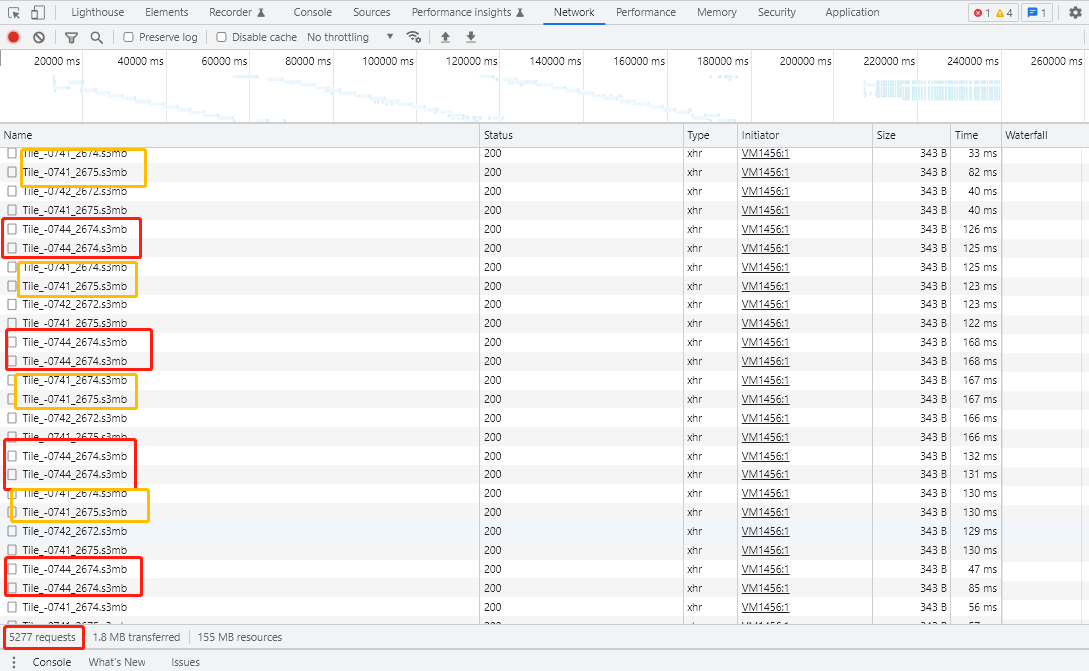Activate the inspect element picker icon
The image size is (1089, 671).
tap(14, 13)
